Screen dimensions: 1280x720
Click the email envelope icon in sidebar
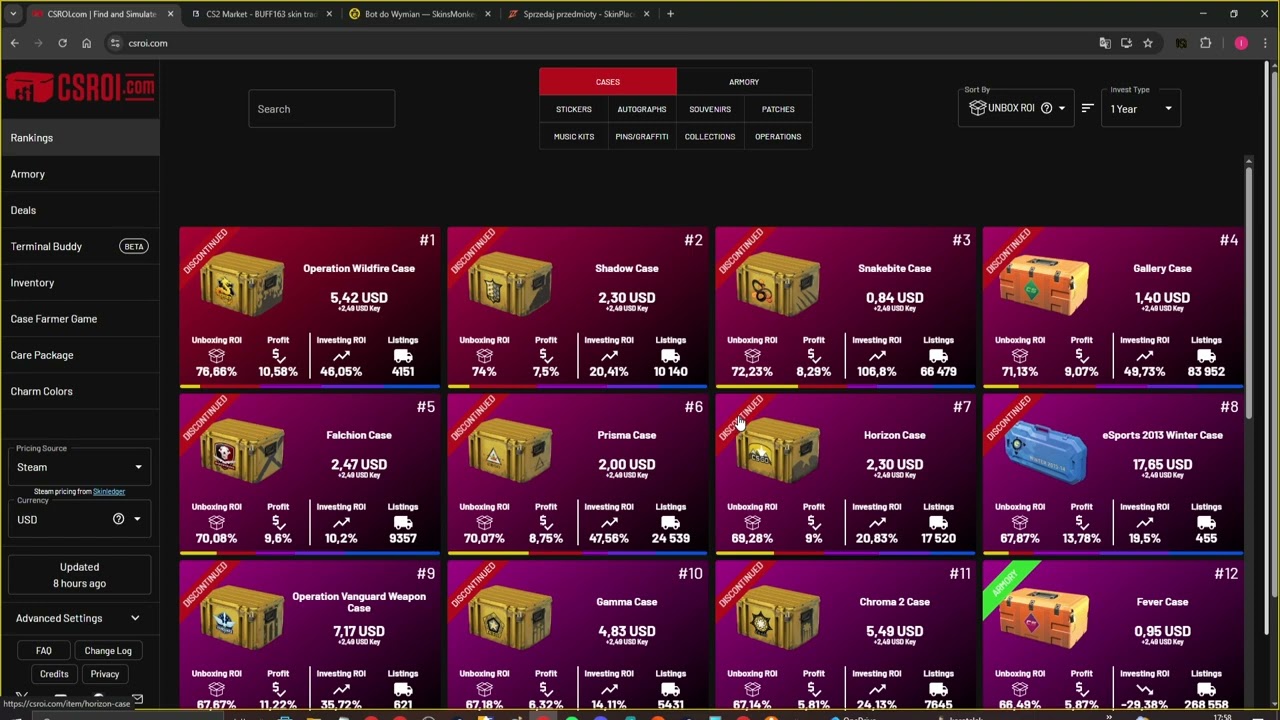click(x=137, y=699)
